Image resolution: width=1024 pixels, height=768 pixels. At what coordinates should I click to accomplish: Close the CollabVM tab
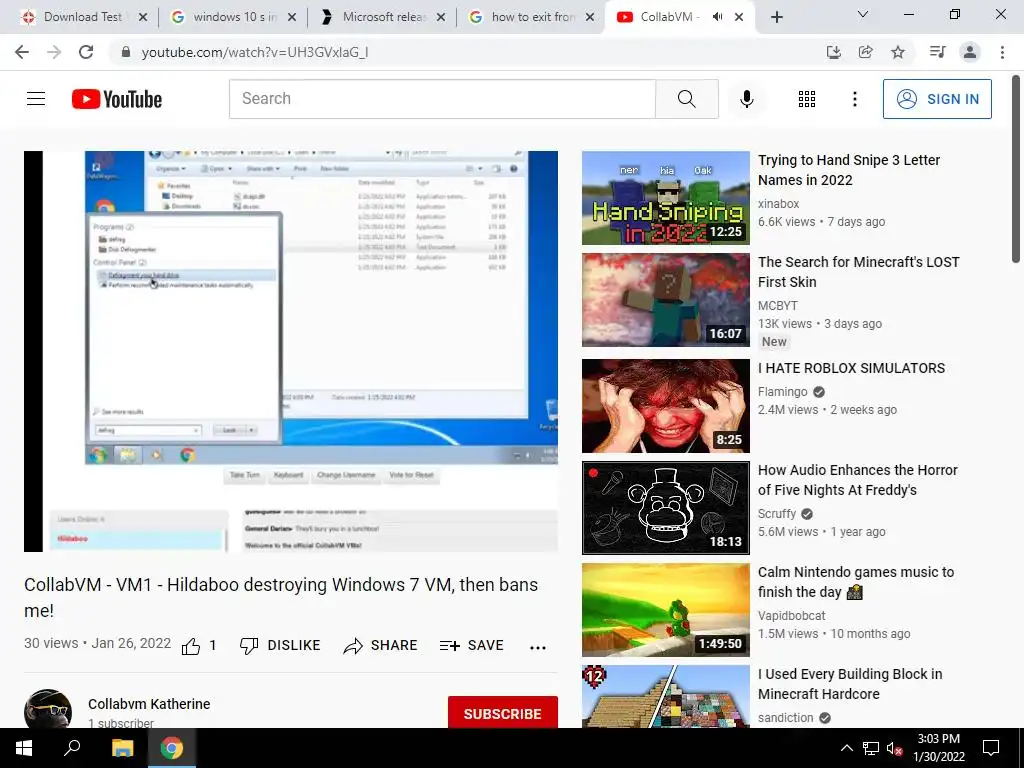(739, 17)
